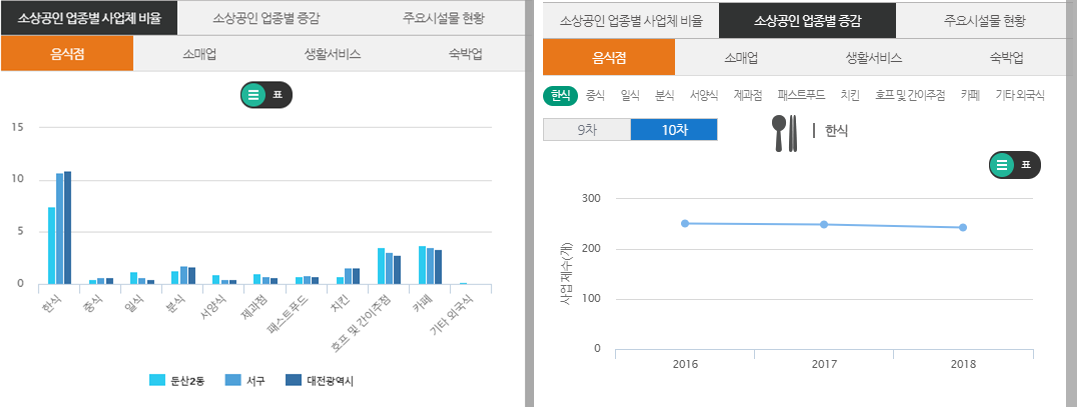This screenshot has height=407, width=1077.
Task: Choose the 호프 및 간이주점 category filter
Action: (x=909, y=95)
